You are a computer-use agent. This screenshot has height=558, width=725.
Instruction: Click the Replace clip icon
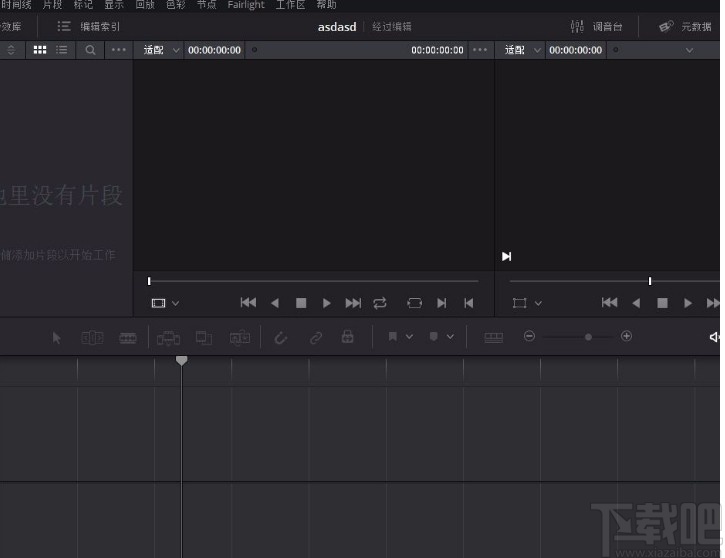240,338
